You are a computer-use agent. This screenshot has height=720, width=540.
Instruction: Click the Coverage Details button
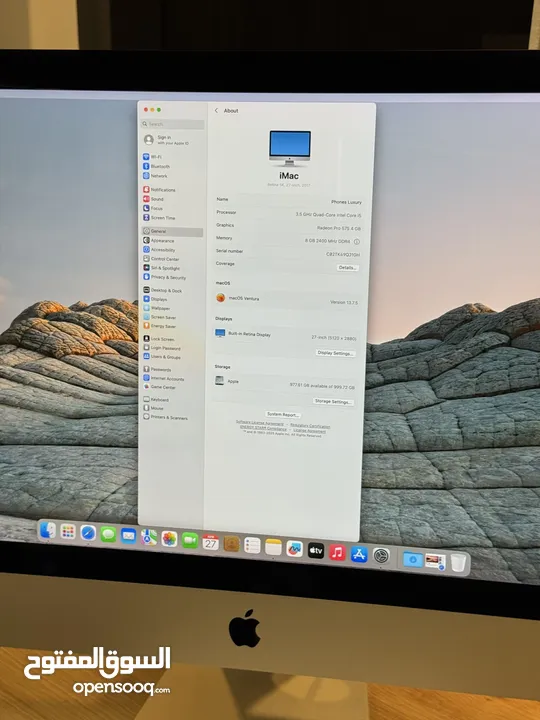[x=348, y=268]
